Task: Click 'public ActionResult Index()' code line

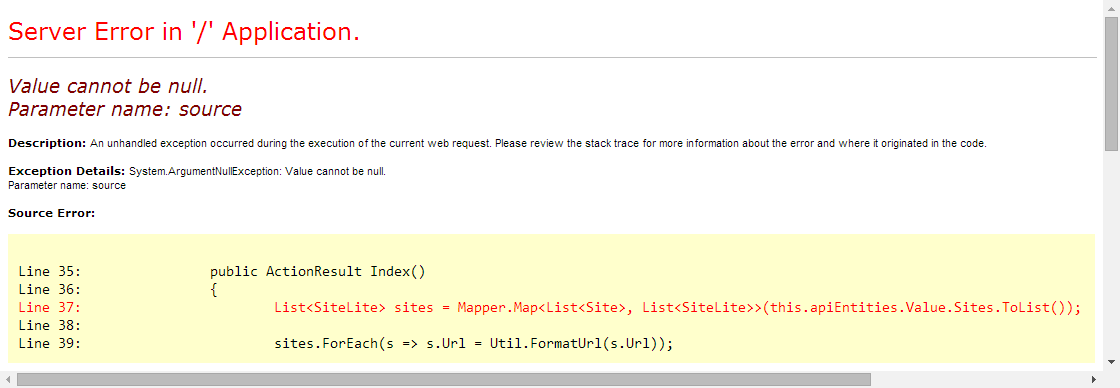Action: [318, 272]
